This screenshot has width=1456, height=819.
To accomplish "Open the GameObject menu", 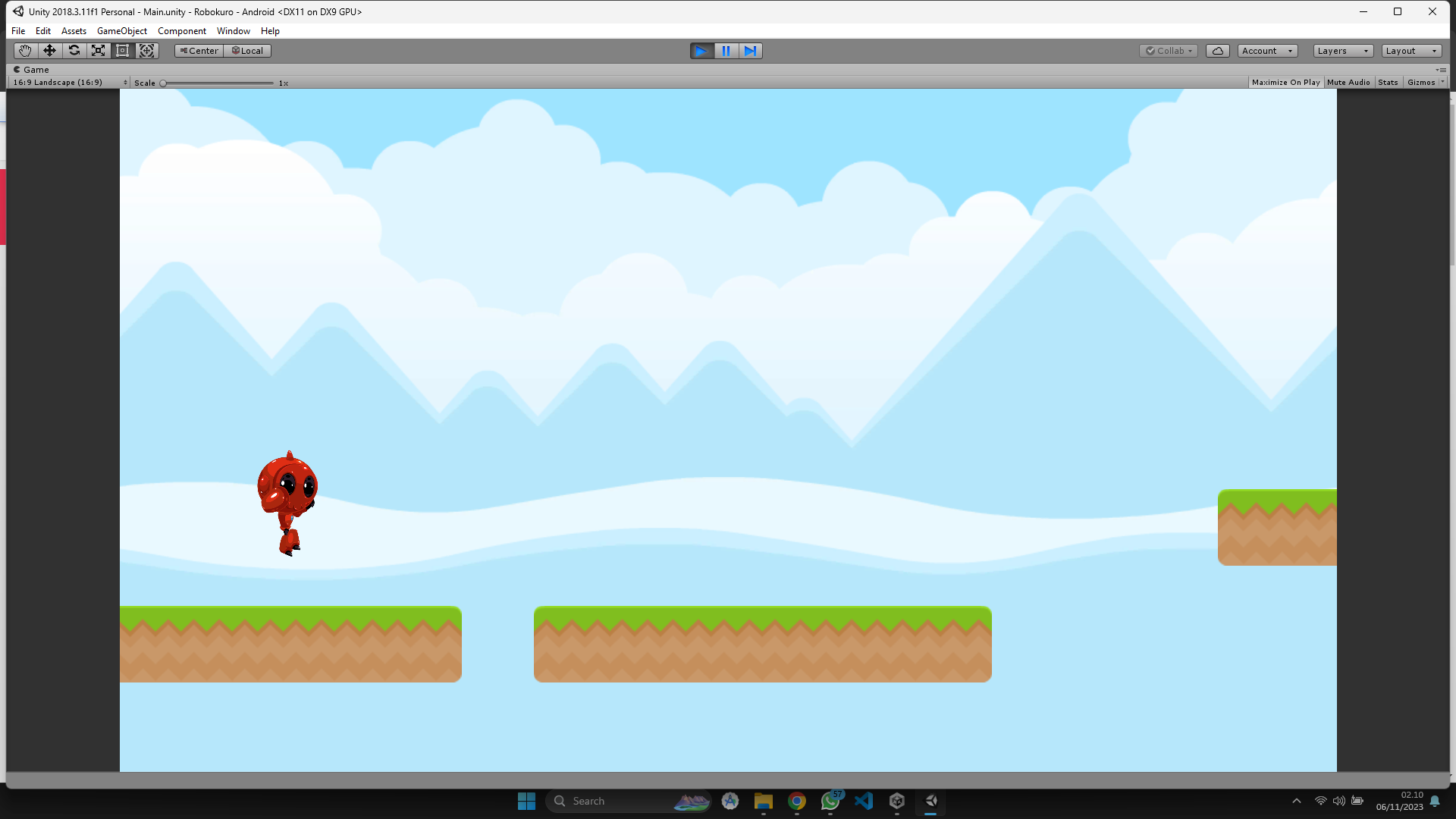I will pyautogui.click(x=122, y=31).
